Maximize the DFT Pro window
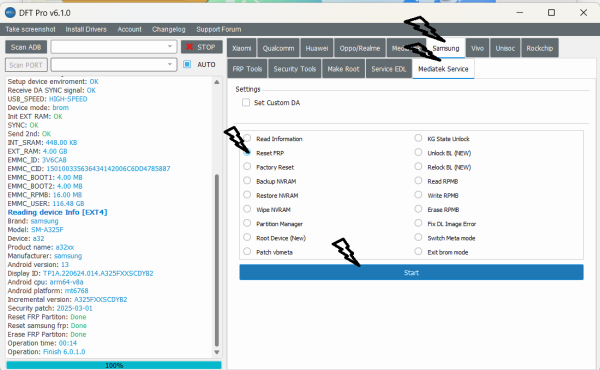The height and width of the screenshot is (370, 600). [x=551, y=13]
